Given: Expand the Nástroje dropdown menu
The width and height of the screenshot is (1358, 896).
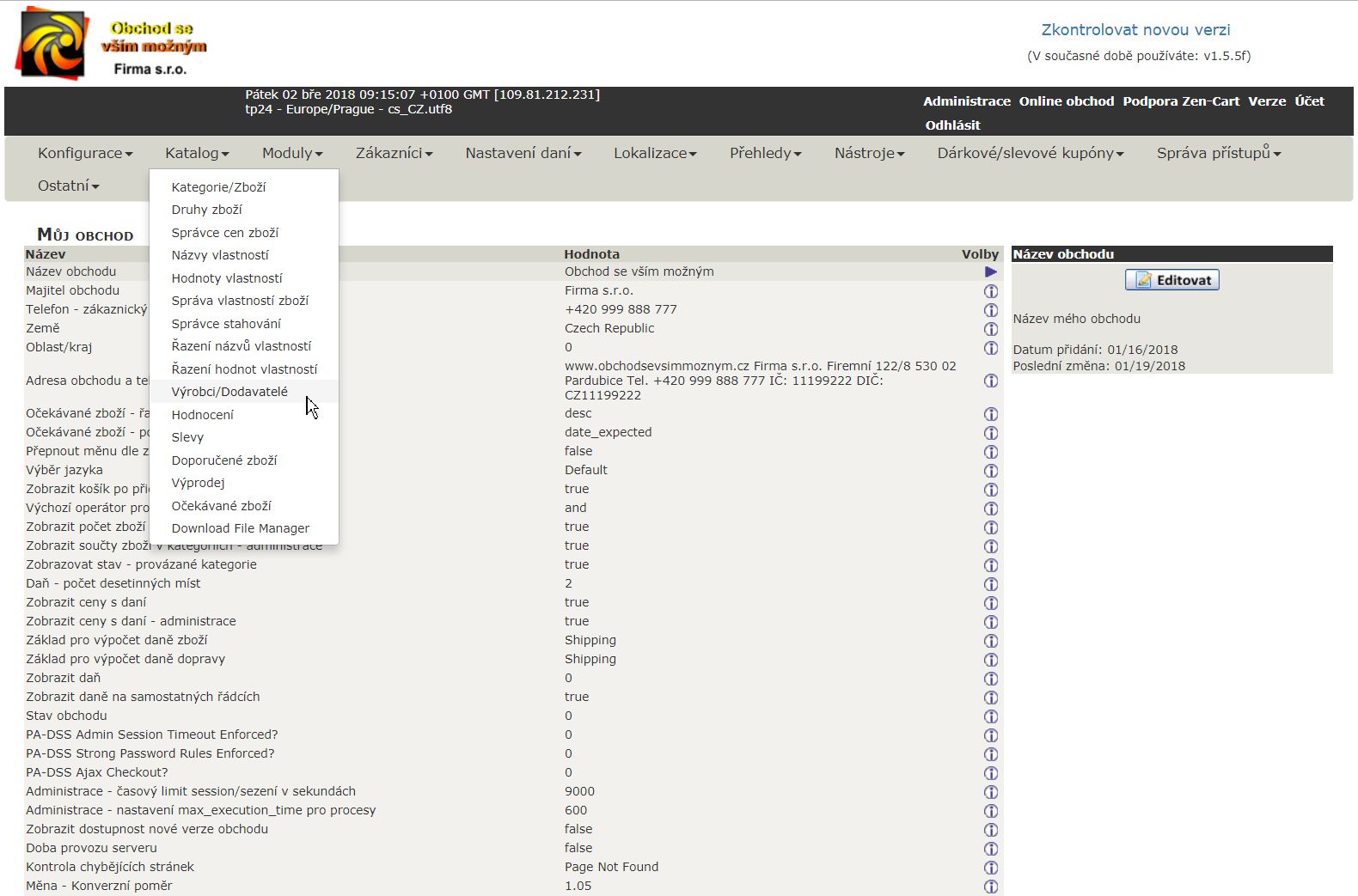Looking at the screenshot, I should tap(869, 153).
